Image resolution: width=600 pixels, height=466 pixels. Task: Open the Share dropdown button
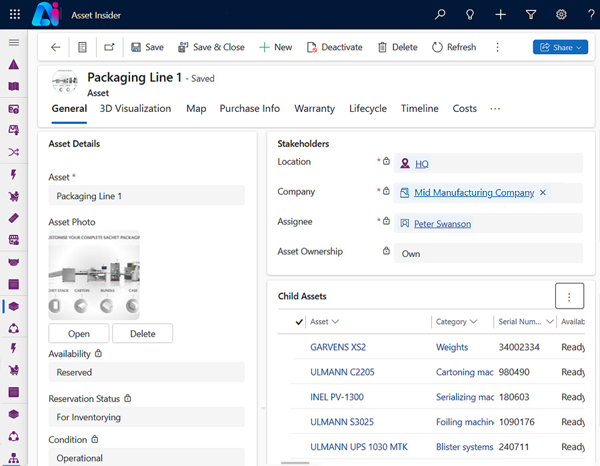(x=560, y=47)
